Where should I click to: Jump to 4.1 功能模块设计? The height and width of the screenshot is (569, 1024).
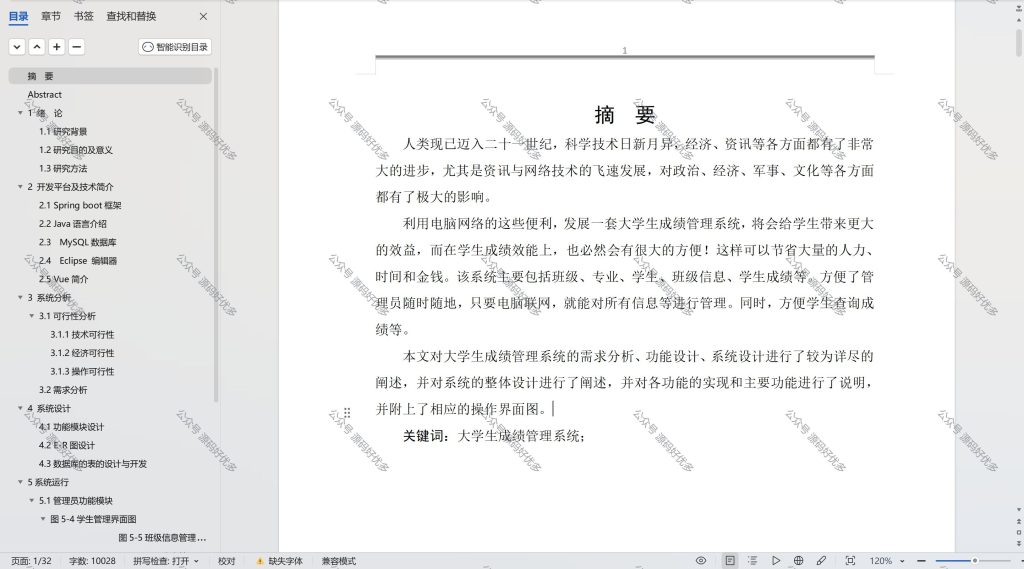click(71, 427)
